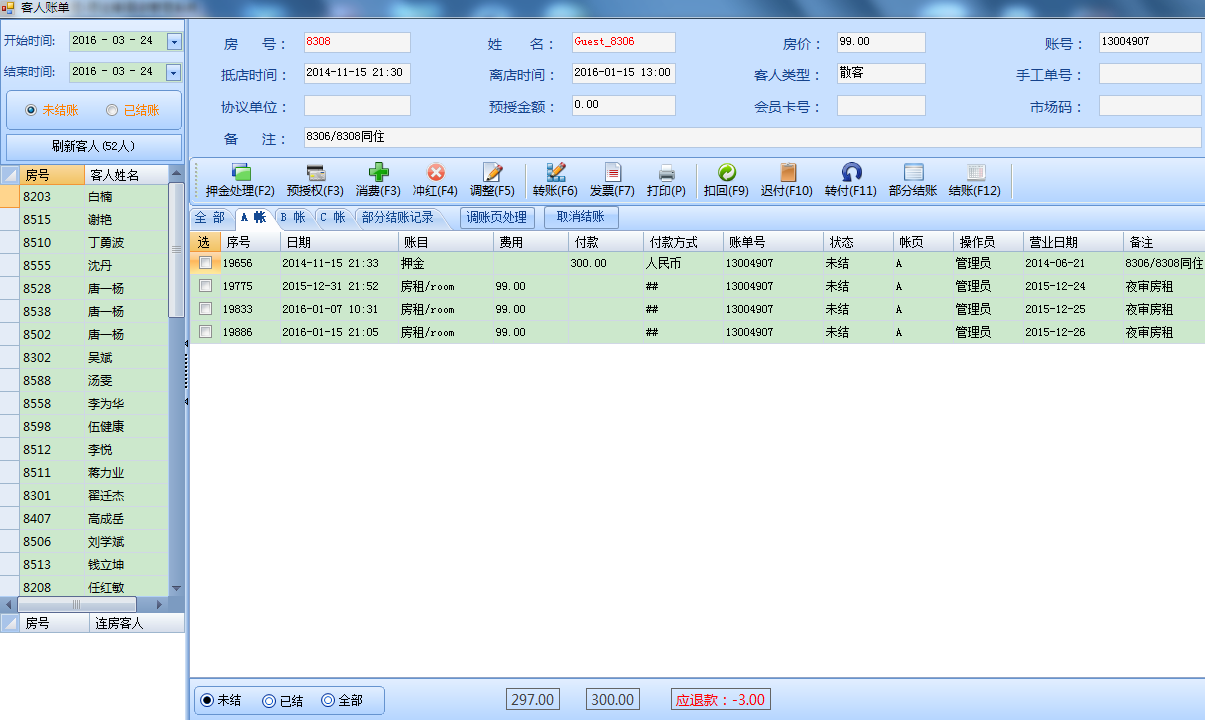Image resolution: width=1205 pixels, height=720 pixels.
Task: Select guest row 8598 伍健康
Action: point(94,426)
